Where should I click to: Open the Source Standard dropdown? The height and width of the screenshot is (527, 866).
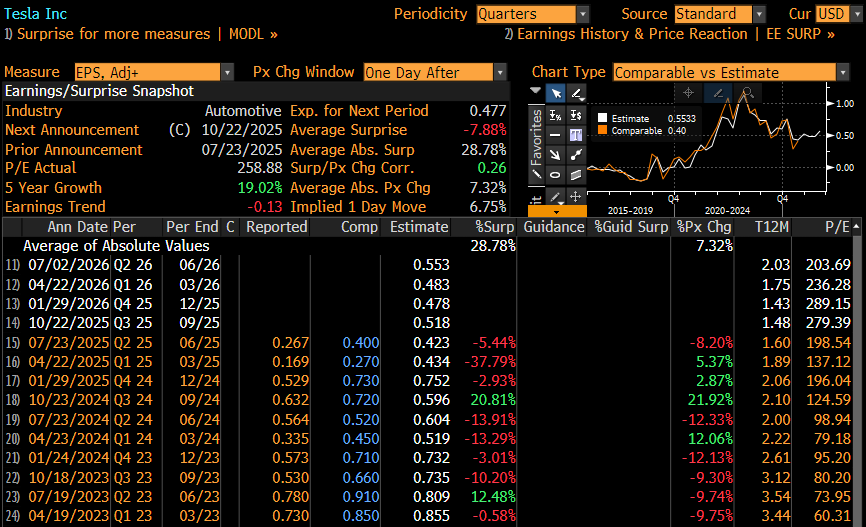click(x=719, y=14)
